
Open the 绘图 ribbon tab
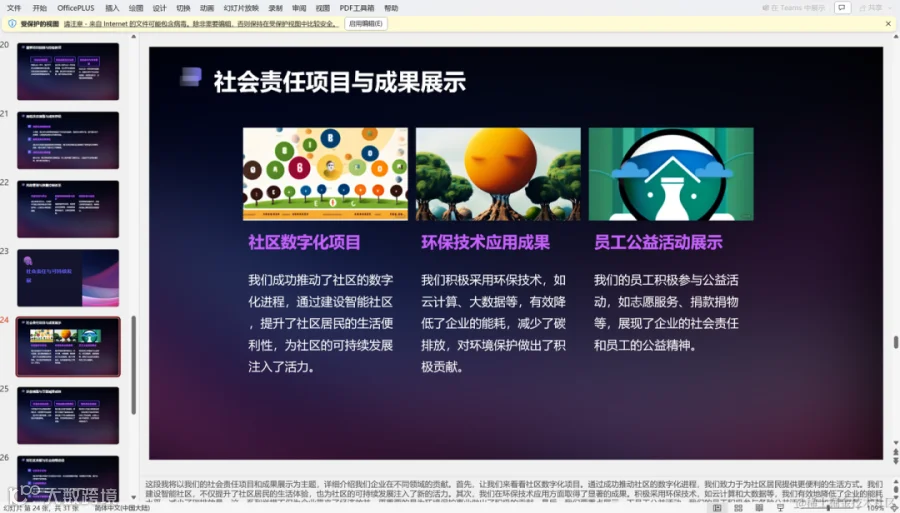135,8
